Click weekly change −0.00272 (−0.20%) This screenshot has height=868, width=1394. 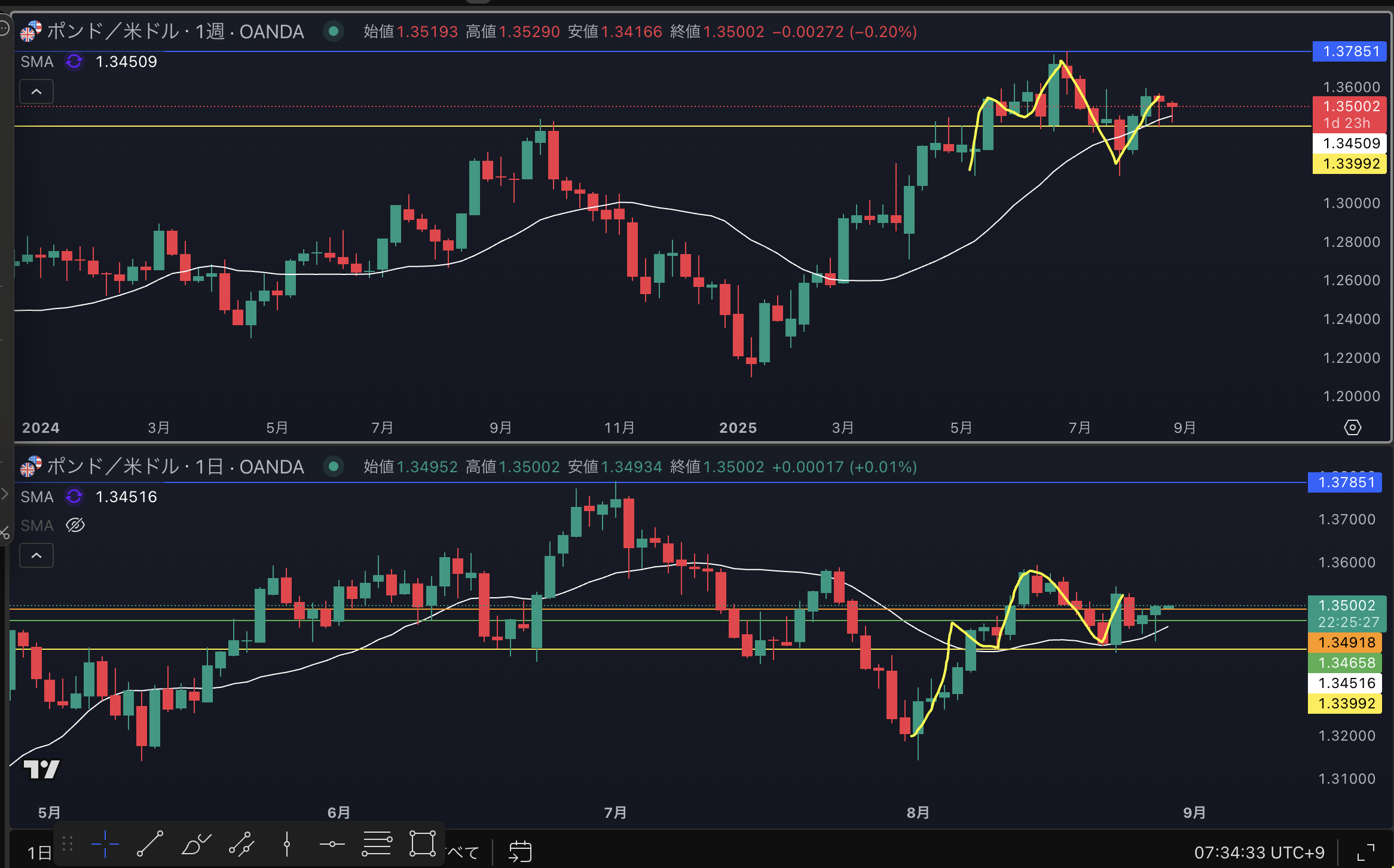coord(845,31)
